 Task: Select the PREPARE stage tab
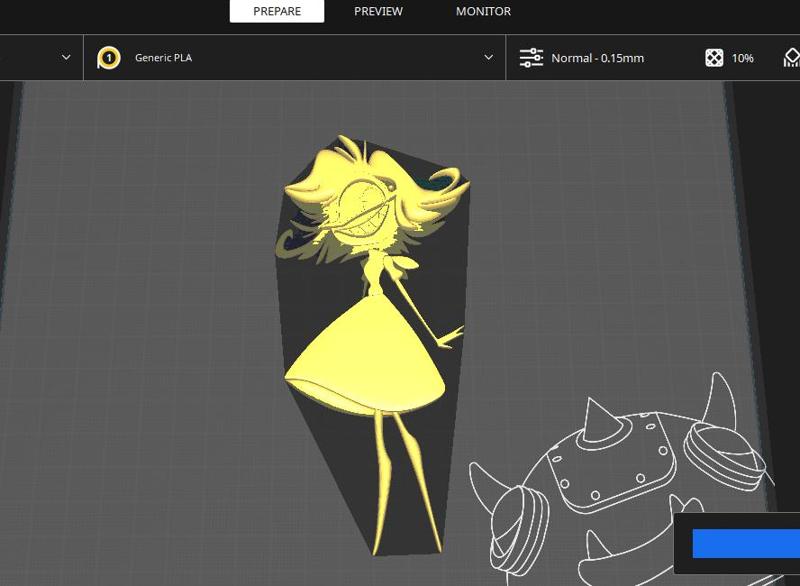click(x=277, y=11)
